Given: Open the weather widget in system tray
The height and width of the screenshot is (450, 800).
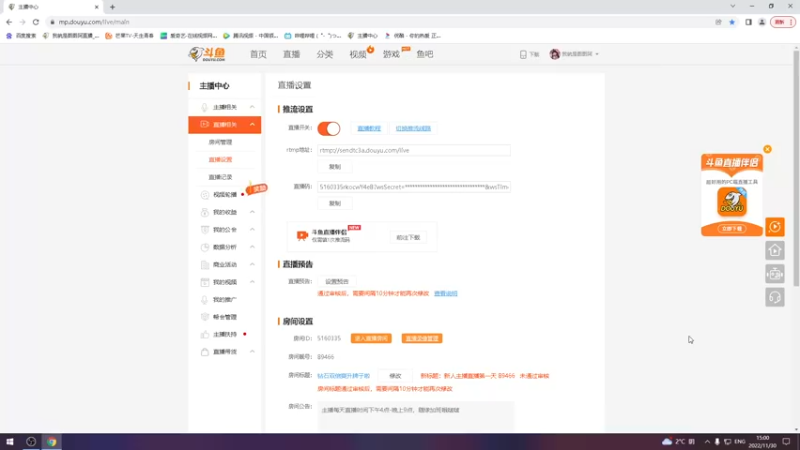Looking at the screenshot, I should tap(678, 442).
